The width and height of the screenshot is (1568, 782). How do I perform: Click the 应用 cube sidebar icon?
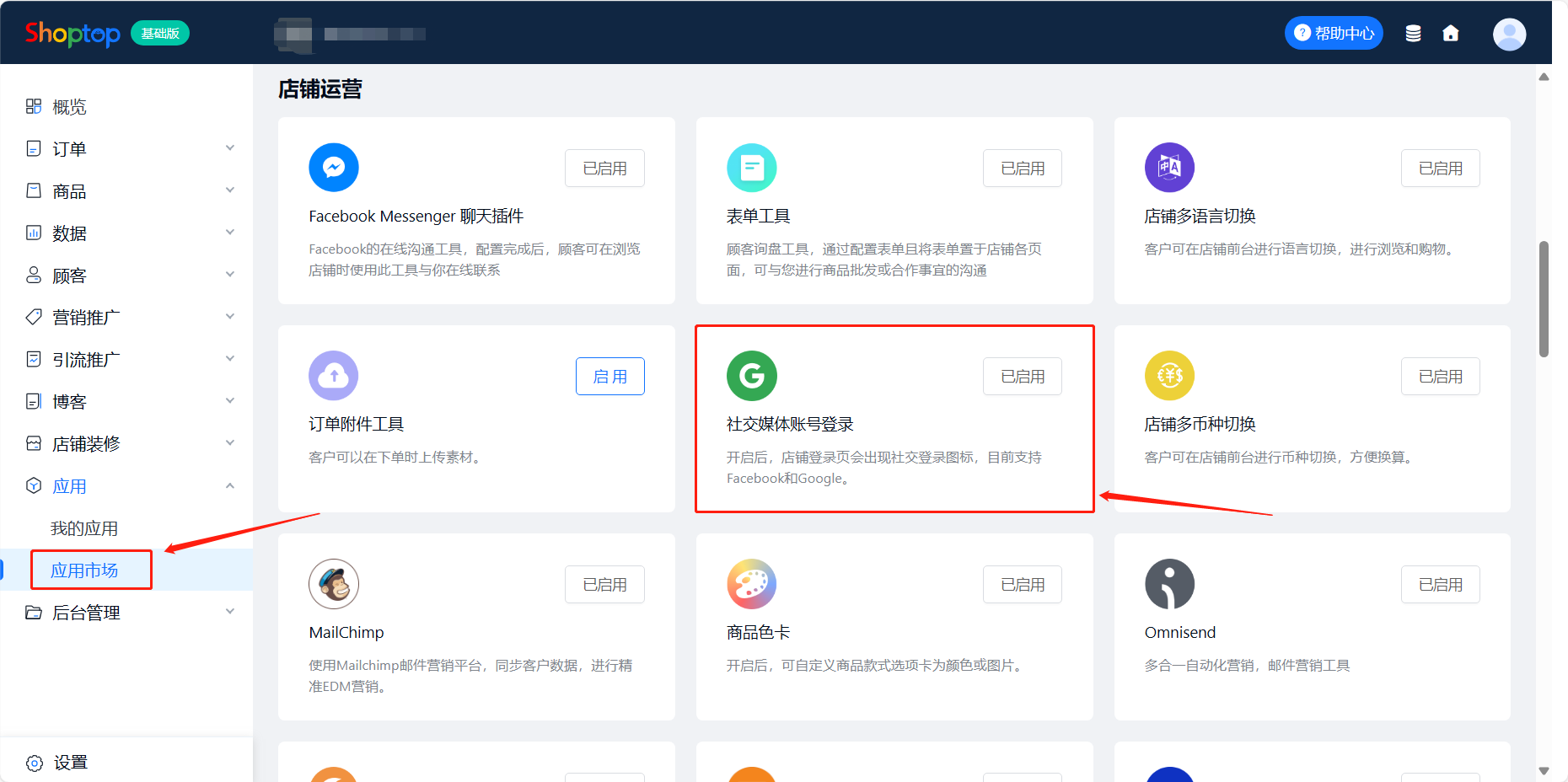pos(34,485)
